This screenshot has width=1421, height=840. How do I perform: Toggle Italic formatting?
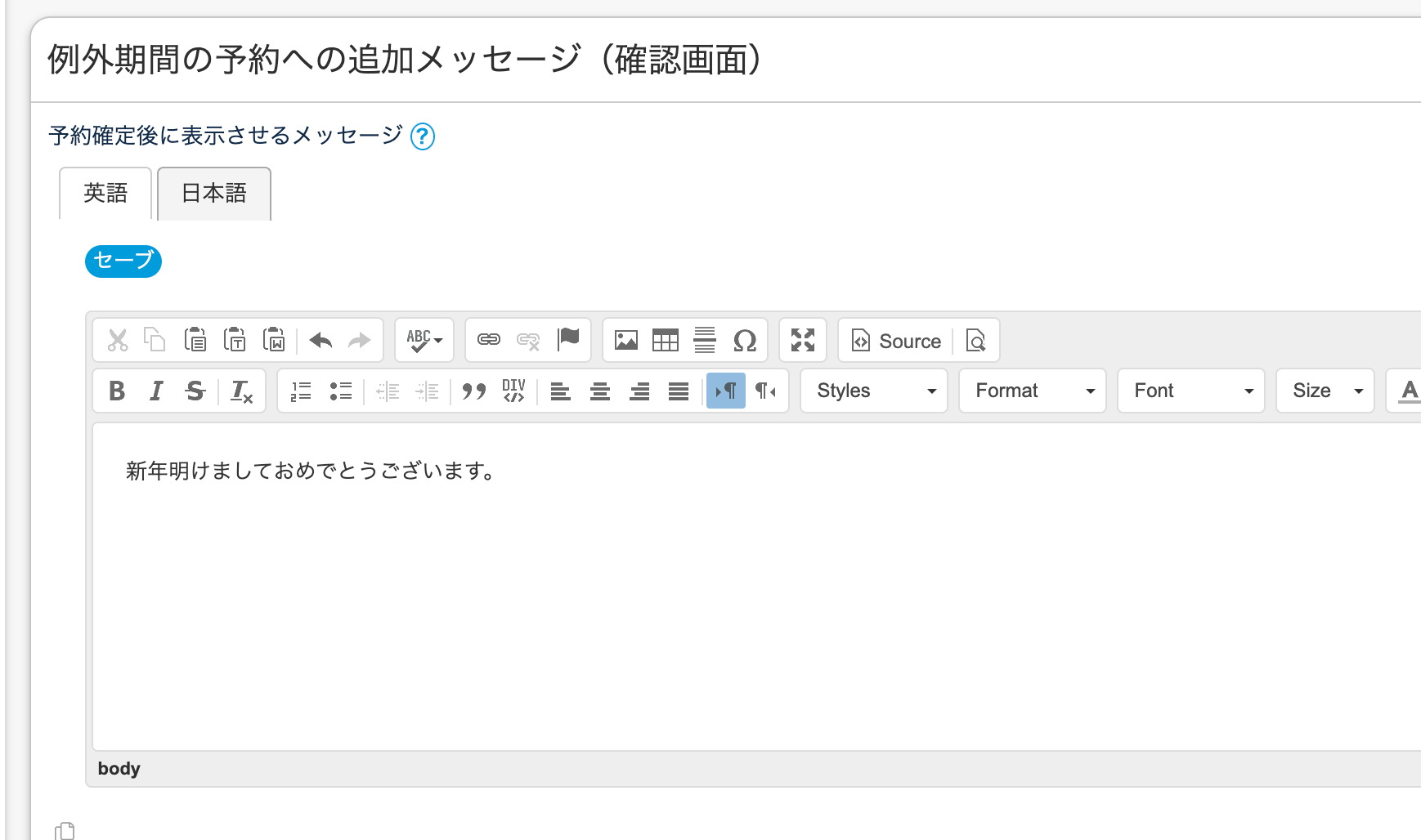coord(156,391)
